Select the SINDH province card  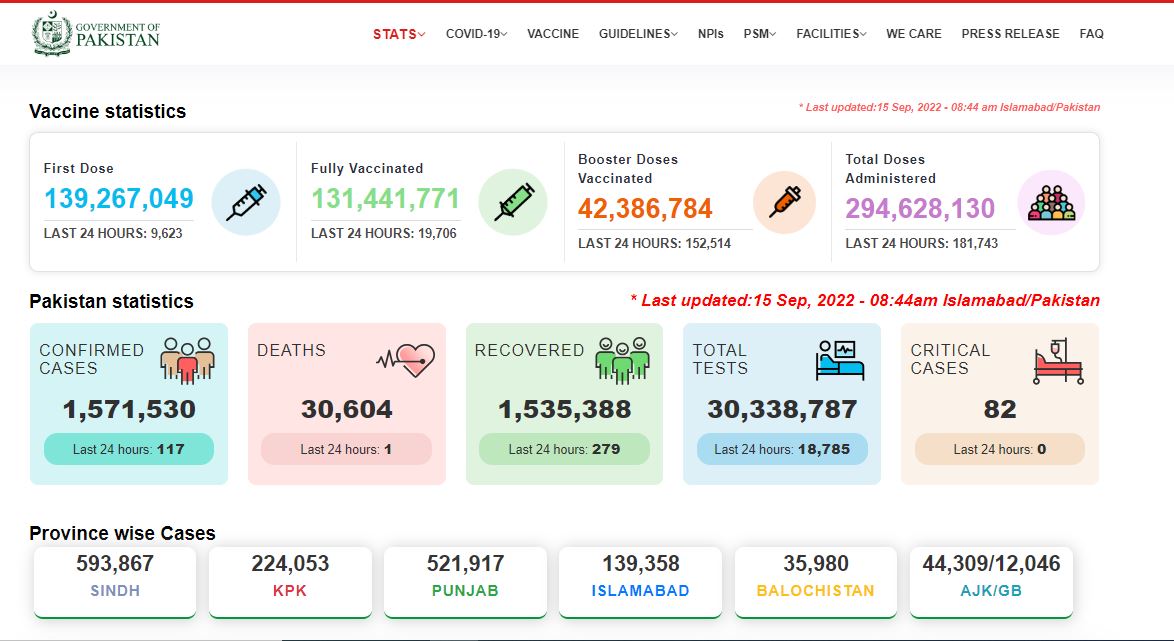pyautogui.click(x=115, y=583)
